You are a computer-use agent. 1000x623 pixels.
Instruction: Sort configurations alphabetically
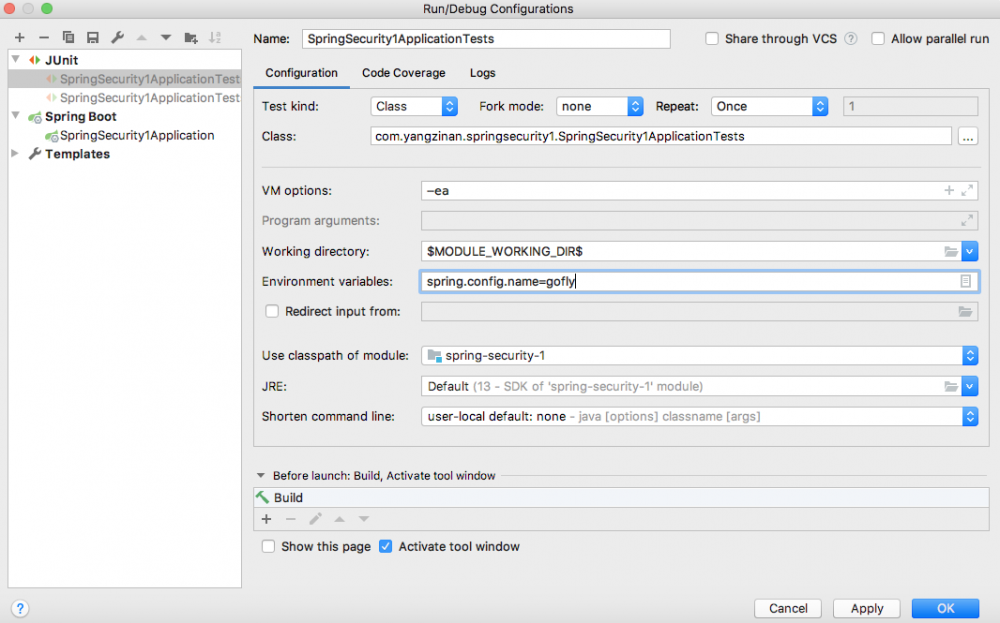click(215, 37)
